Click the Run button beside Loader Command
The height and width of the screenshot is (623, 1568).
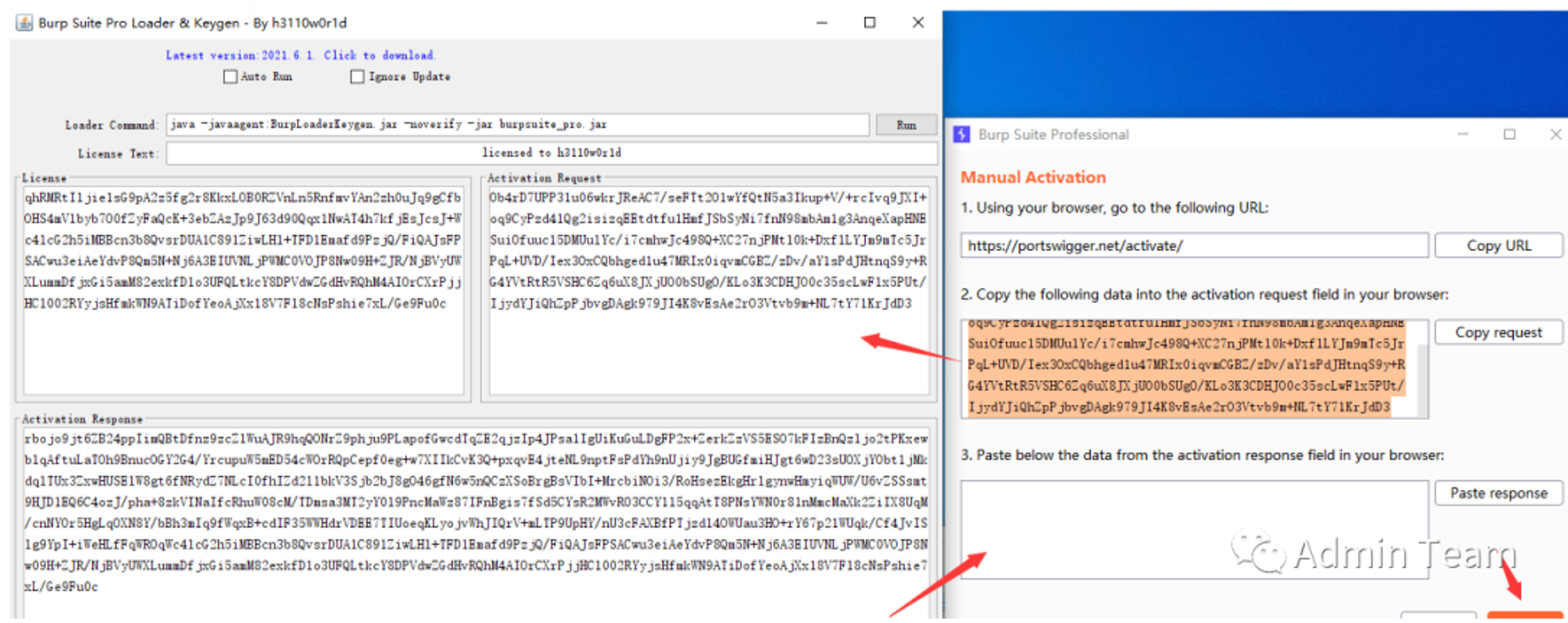tap(906, 125)
